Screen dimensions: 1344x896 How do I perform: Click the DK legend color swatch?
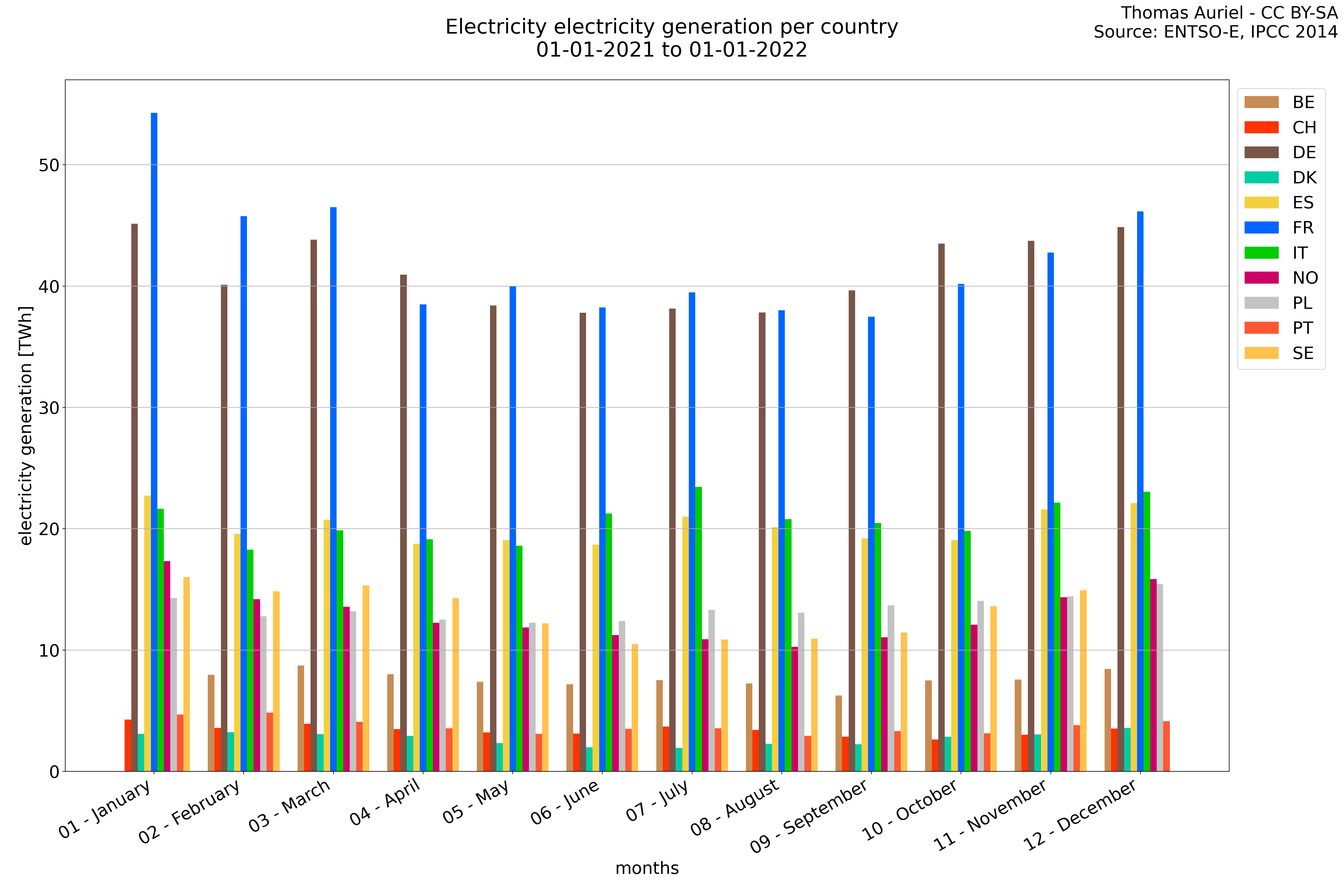1261,178
